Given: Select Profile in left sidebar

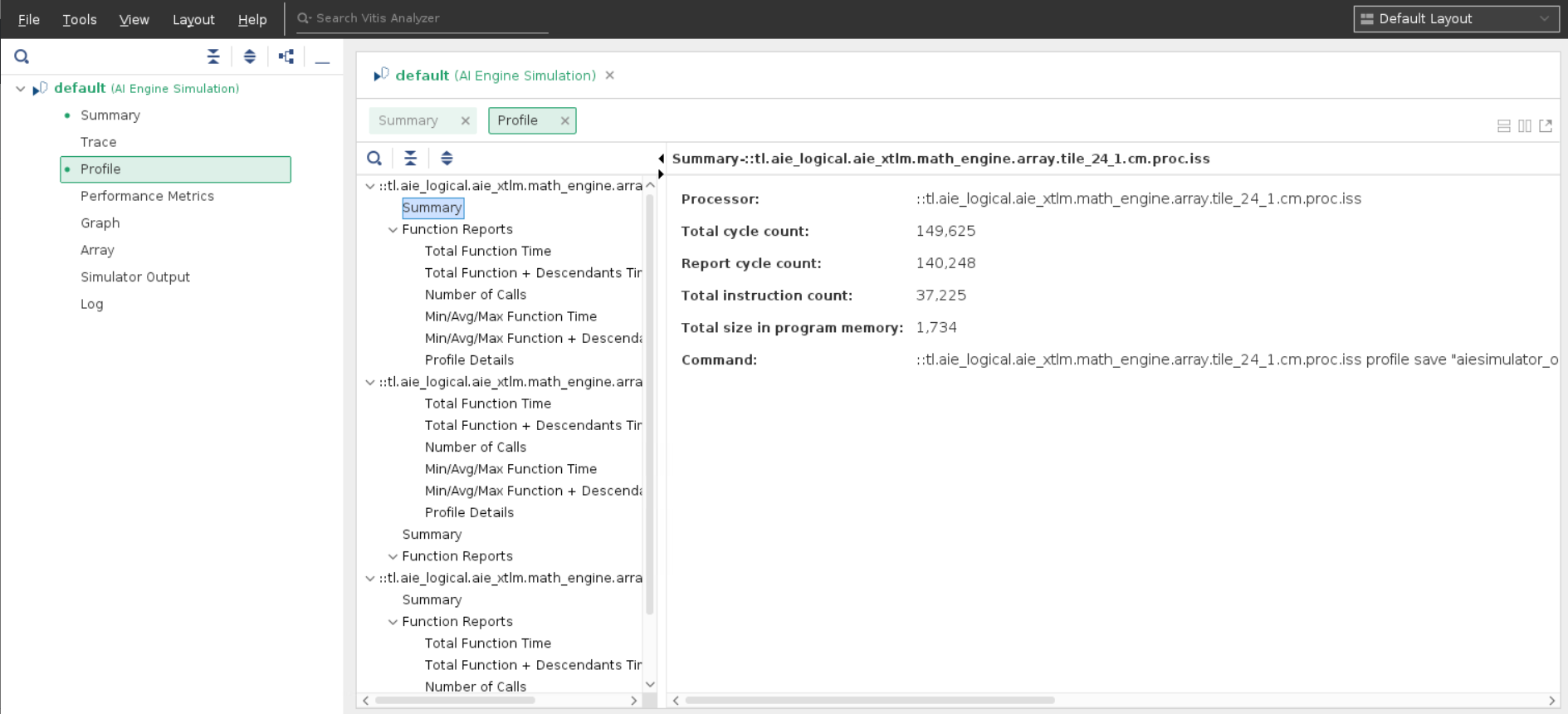Looking at the screenshot, I should click(x=175, y=169).
